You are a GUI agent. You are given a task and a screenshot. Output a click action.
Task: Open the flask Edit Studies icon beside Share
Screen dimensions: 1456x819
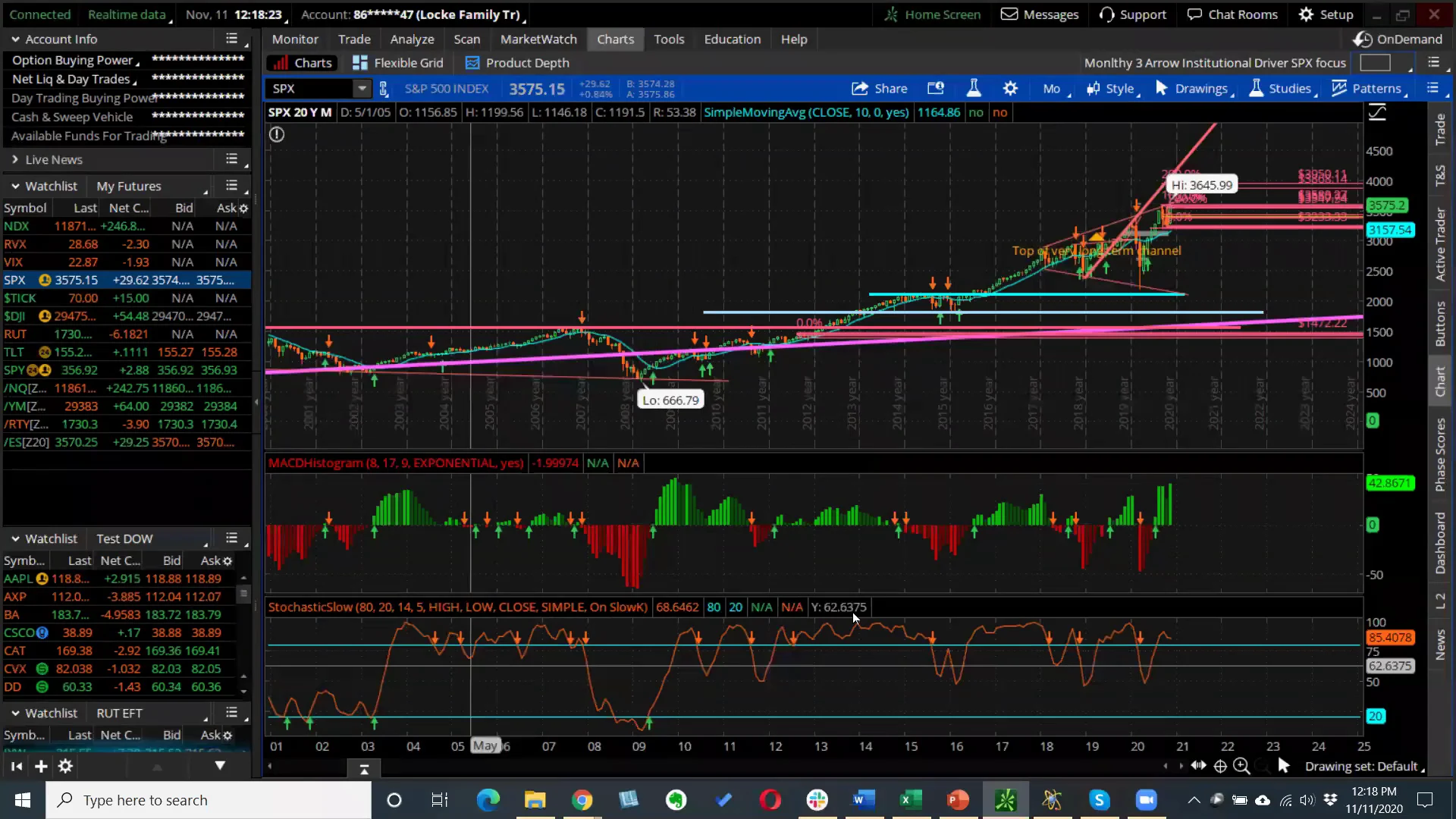point(974,89)
